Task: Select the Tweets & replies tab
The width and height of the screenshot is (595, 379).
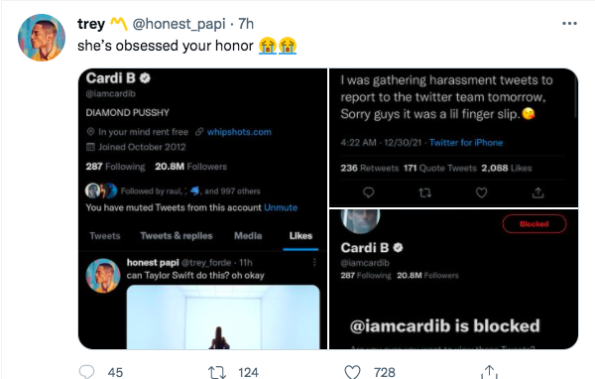Action: (x=176, y=236)
